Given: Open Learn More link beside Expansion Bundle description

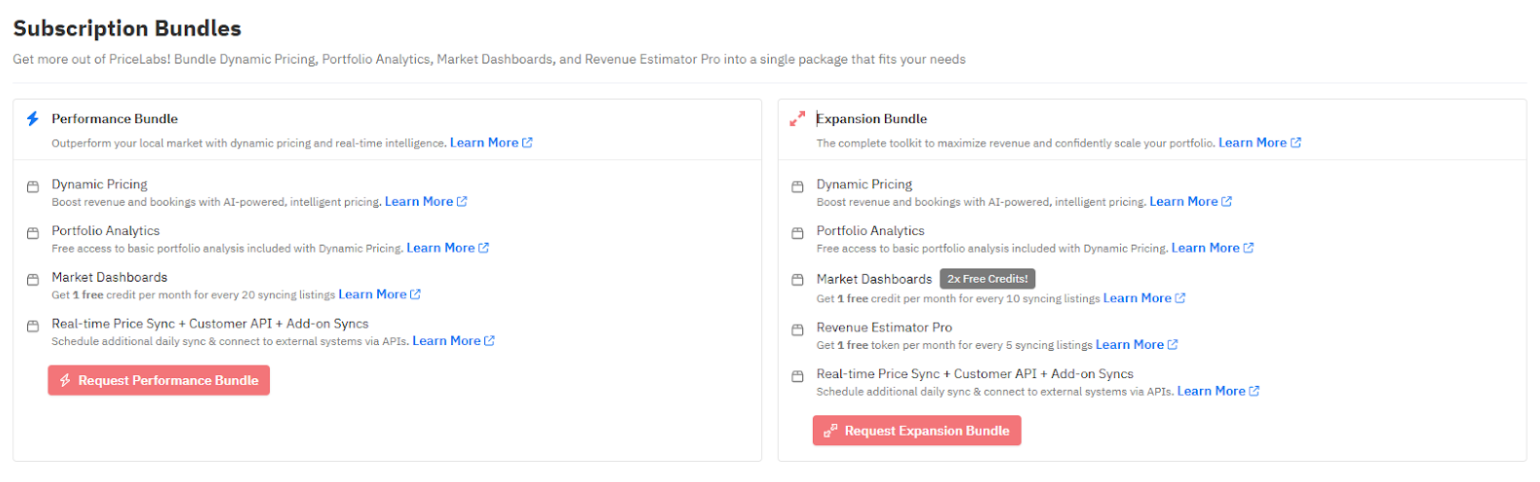Looking at the screenshot, I should (x=1259, y=143).
